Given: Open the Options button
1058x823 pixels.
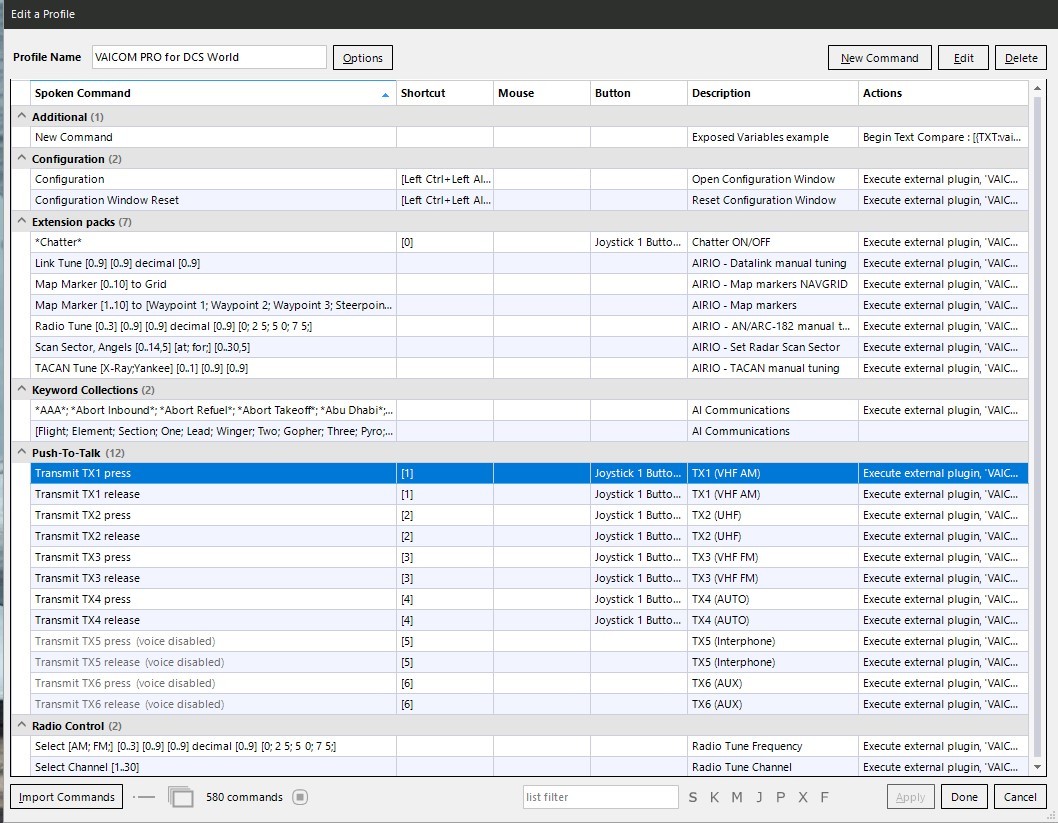Looking at the screenshot, I should (363, 57).
